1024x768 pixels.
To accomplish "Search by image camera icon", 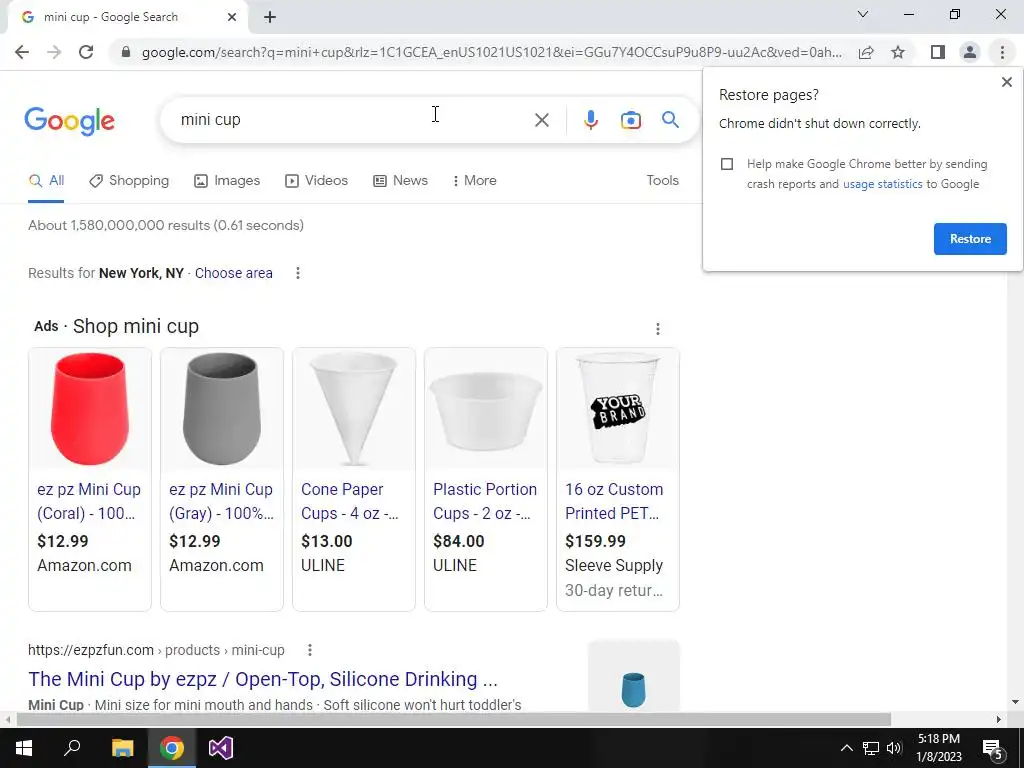I will (630, 120).
